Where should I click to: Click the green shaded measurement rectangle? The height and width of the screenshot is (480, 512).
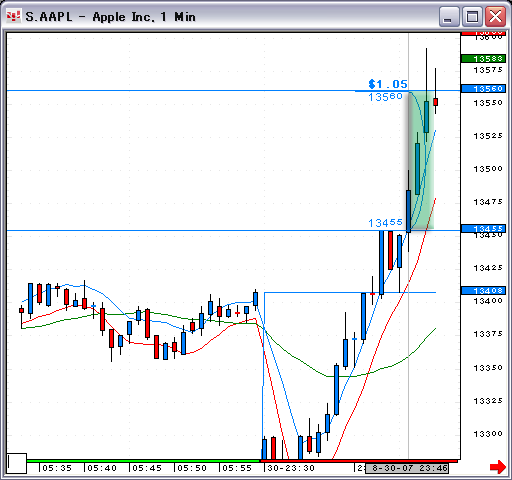pos(421,160)
